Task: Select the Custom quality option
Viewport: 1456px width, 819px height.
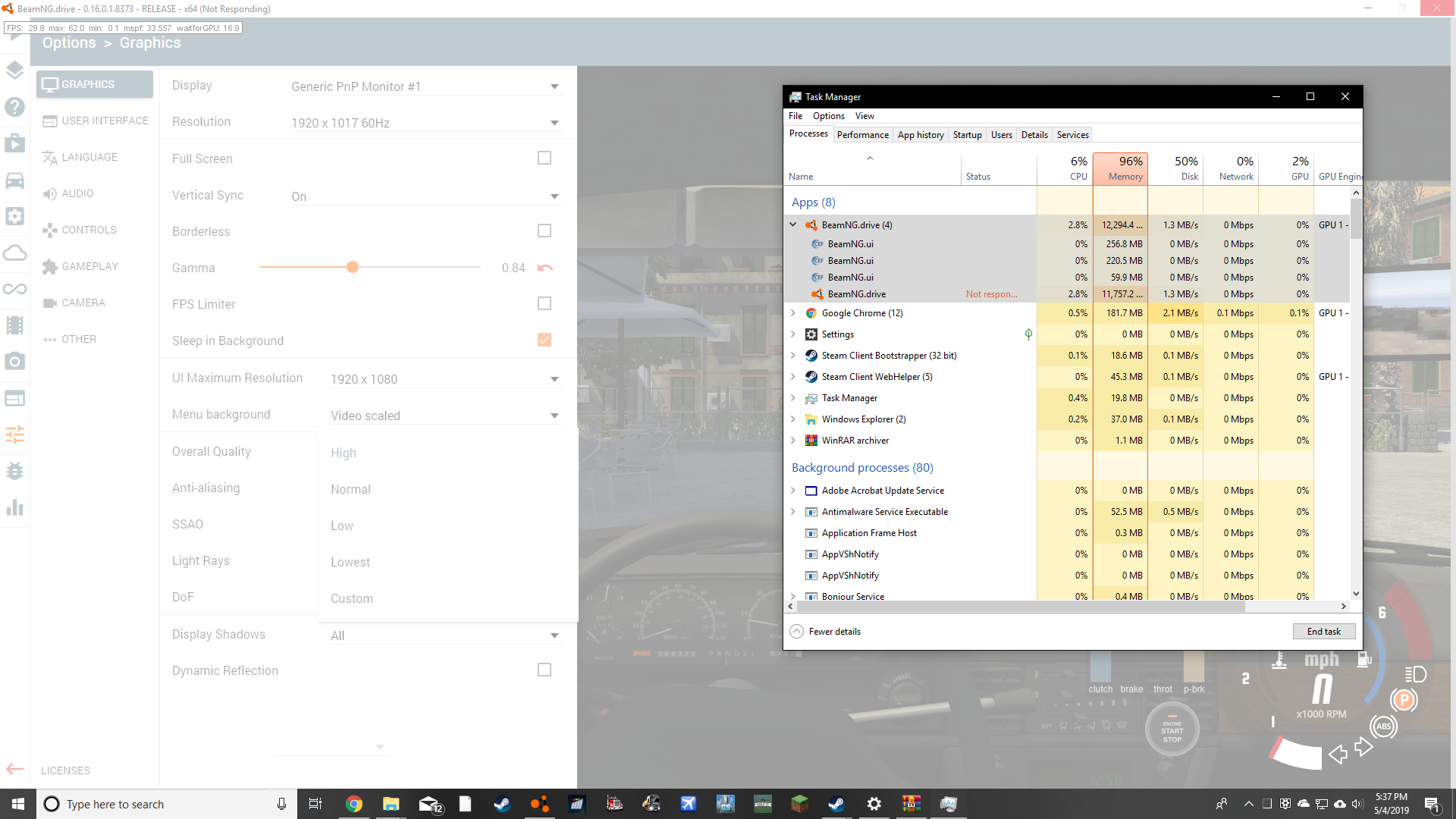Action: click(x=447, y=598)
